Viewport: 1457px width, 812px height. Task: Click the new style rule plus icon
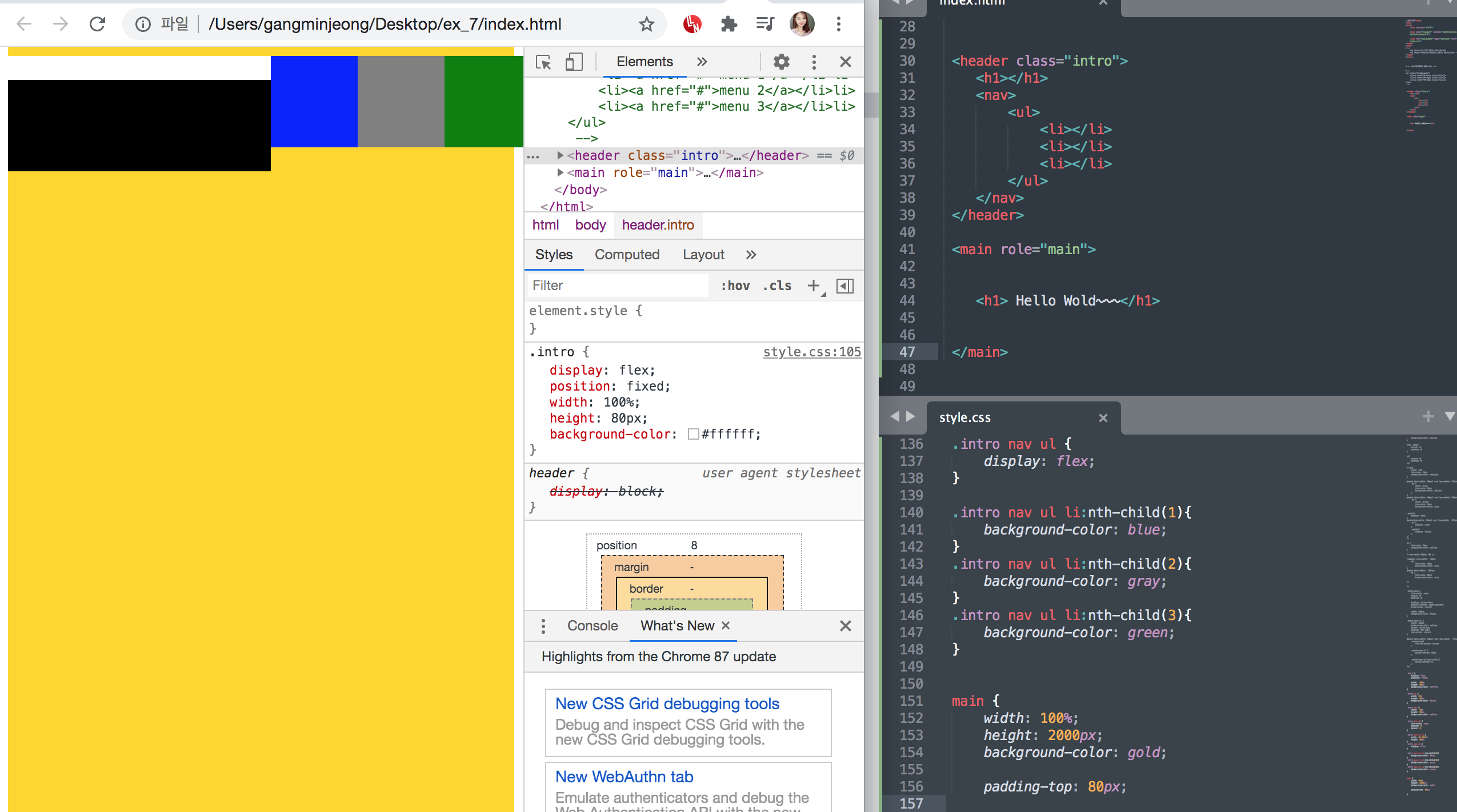pyautogui.click(x=813, y=286)
